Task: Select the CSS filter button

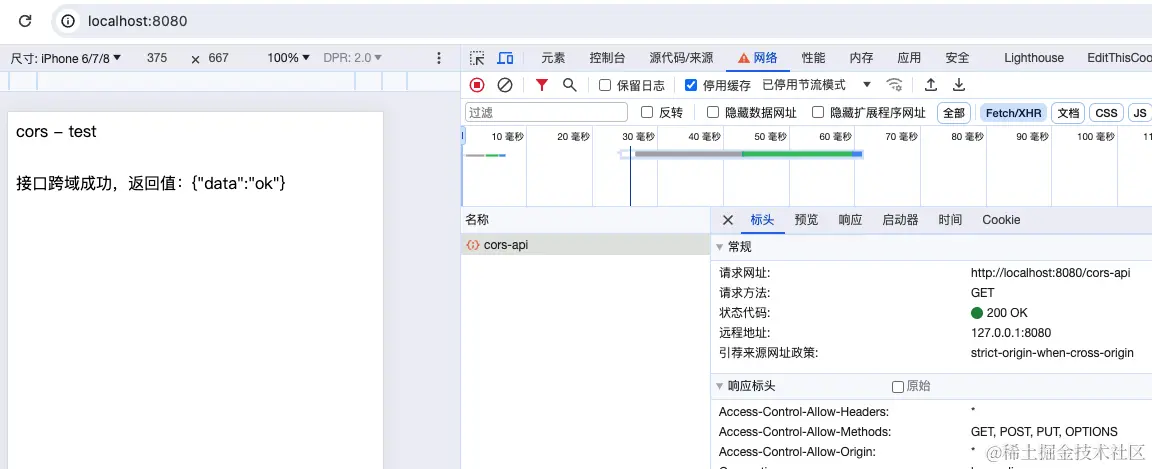Action: pyautogui.click(x=1106, y=112)
